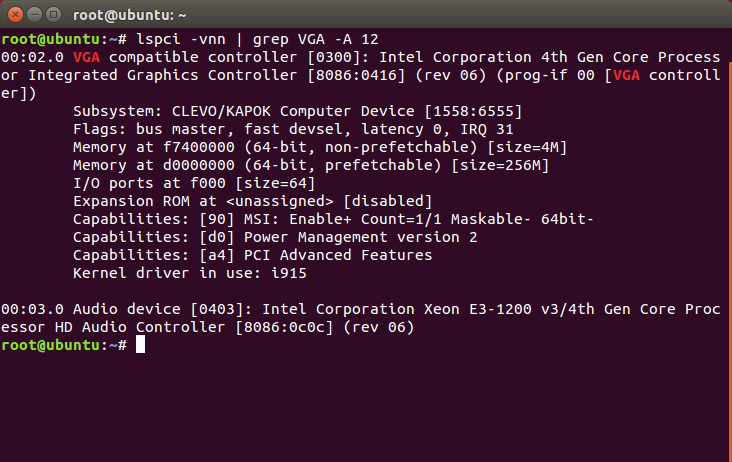Image resolution: width=732 pixels, height=462 pixels.
Task: Click the Memory at f7400000 line
Action: (x=320, y=147)
